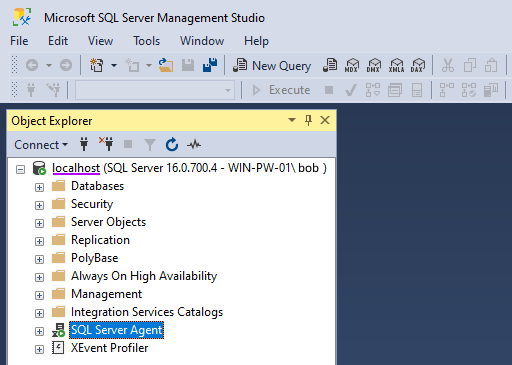
Task: Click the Paste icon
Action: (x=491, y=65)
